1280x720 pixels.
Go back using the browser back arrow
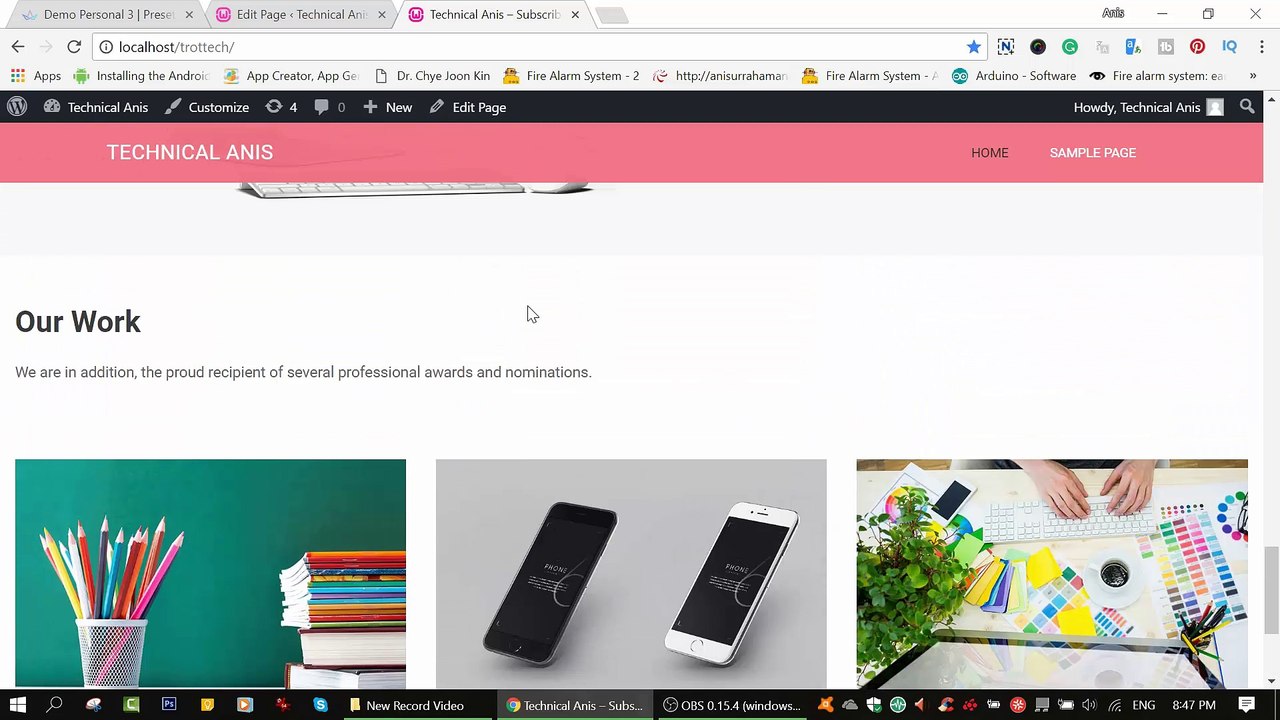(x=18, y=47)
